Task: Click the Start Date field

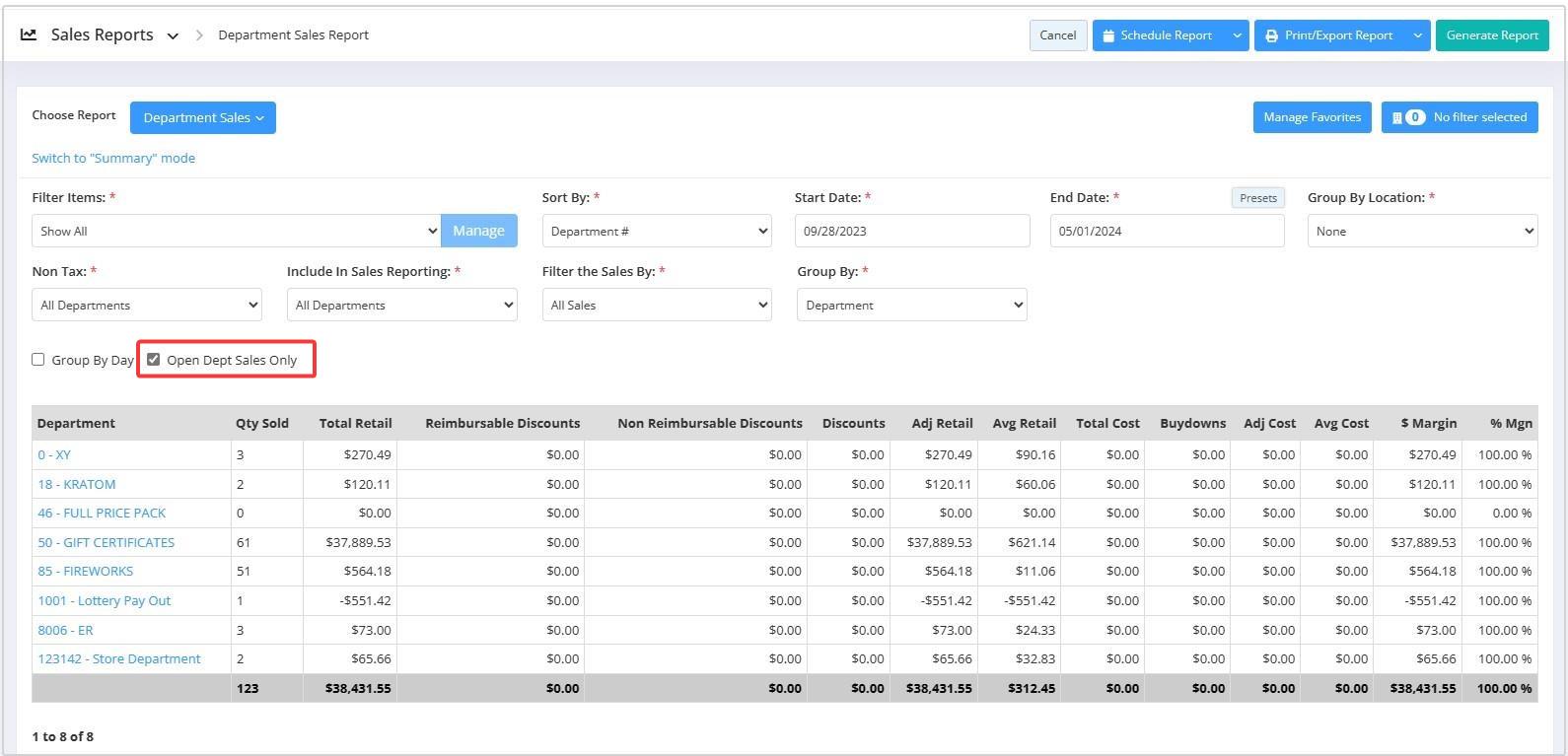Action: tap(912, 231)
